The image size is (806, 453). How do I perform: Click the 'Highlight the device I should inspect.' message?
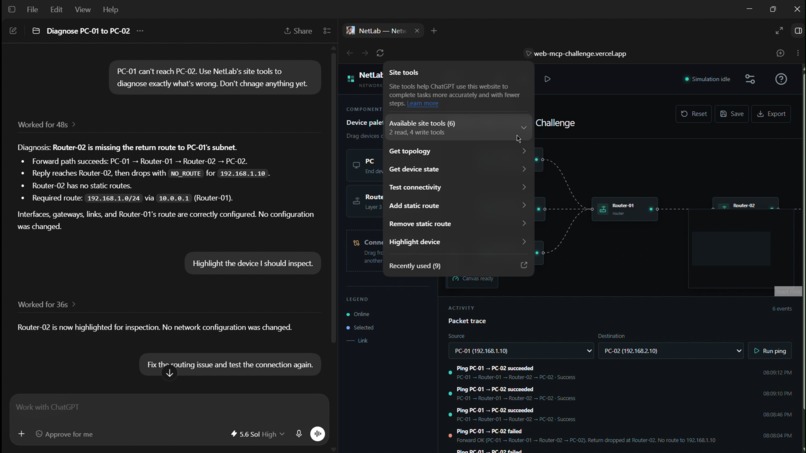pos(252,263)
